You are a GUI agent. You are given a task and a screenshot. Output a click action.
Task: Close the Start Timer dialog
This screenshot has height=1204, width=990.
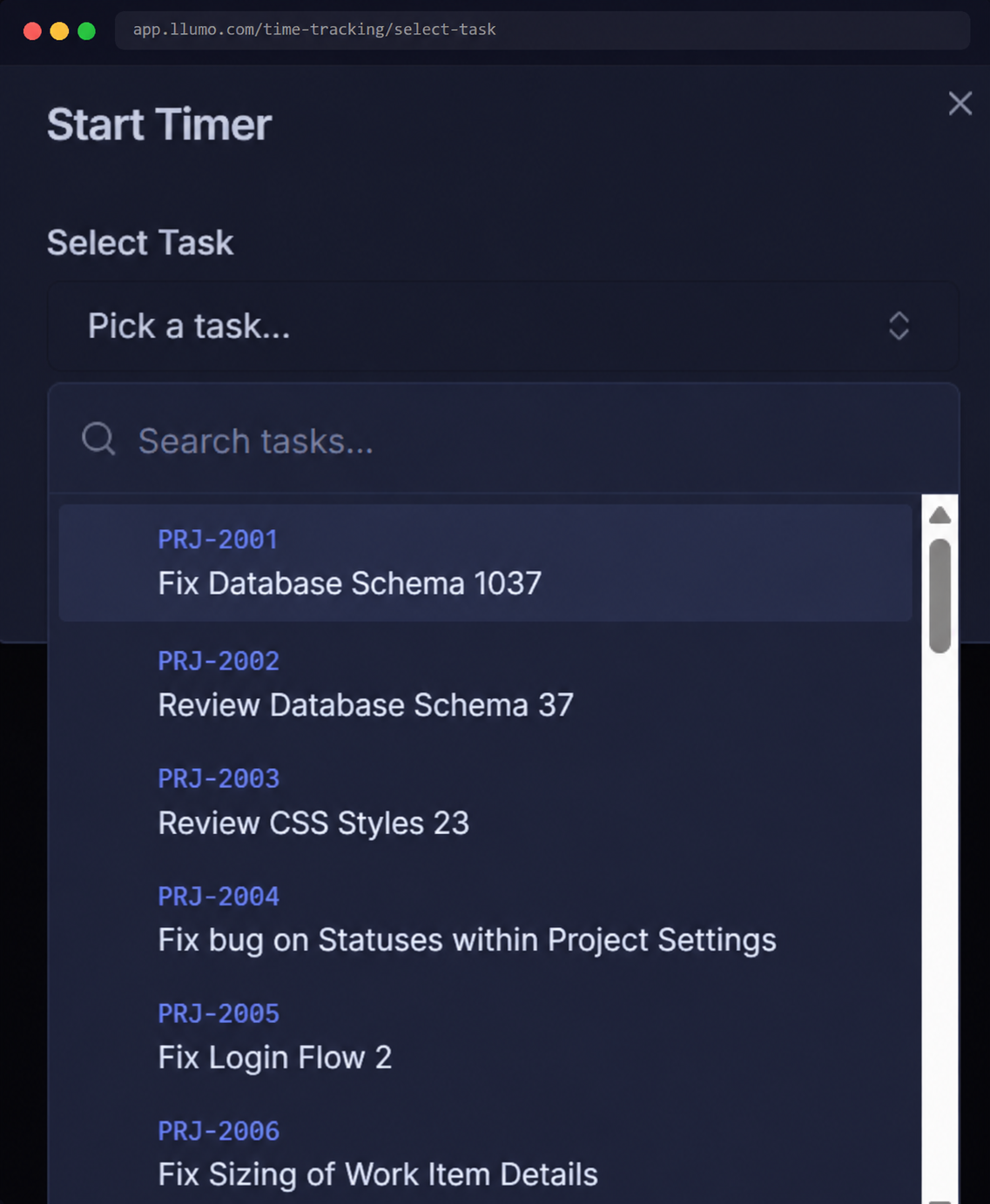960,104
